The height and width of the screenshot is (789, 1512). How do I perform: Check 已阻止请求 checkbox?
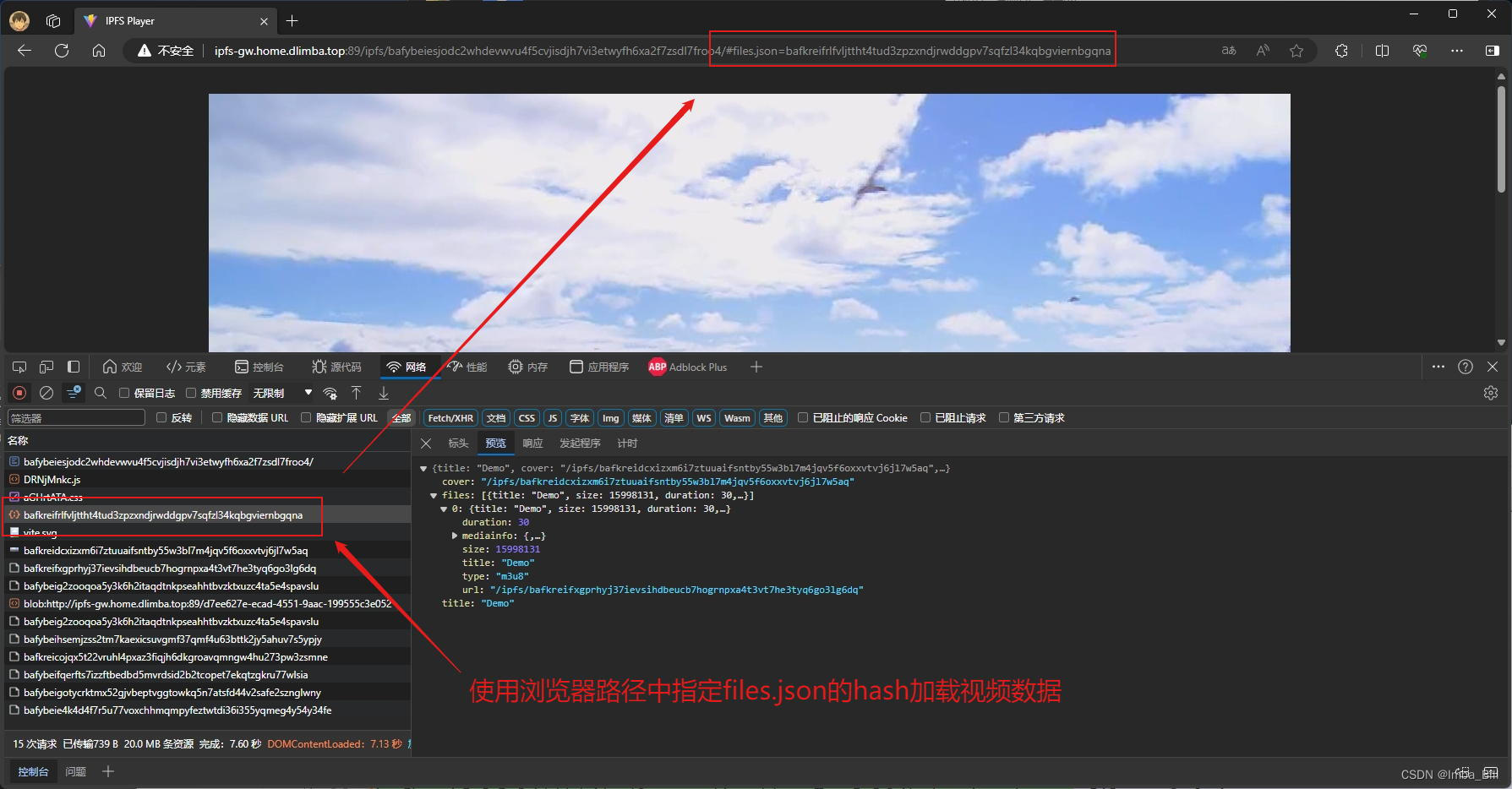coord(925,417)
